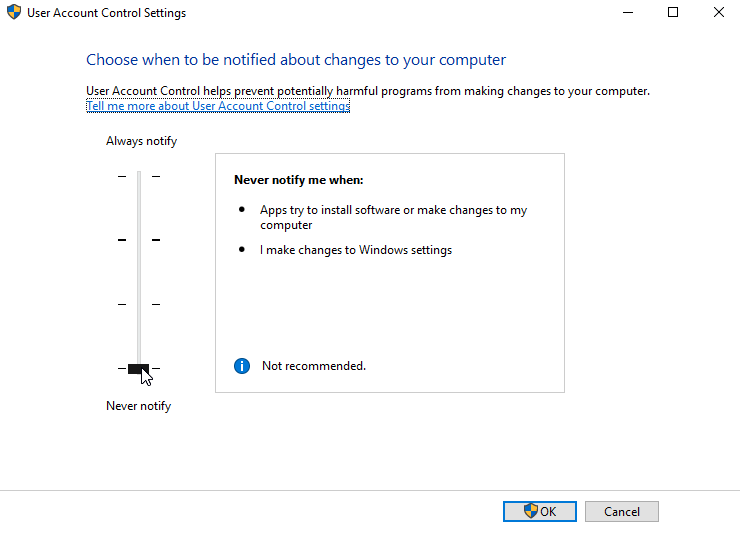This screenshot has width=740, height=544.
Task: Click the shield icon on the OK button
Action: 530,511
